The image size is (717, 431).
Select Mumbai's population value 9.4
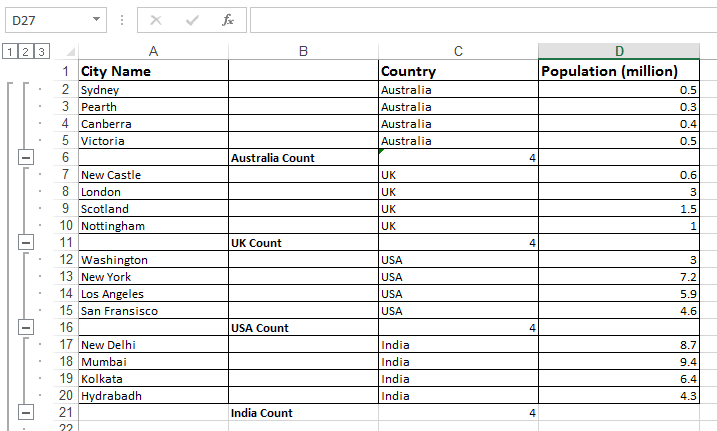pos(619,362)
